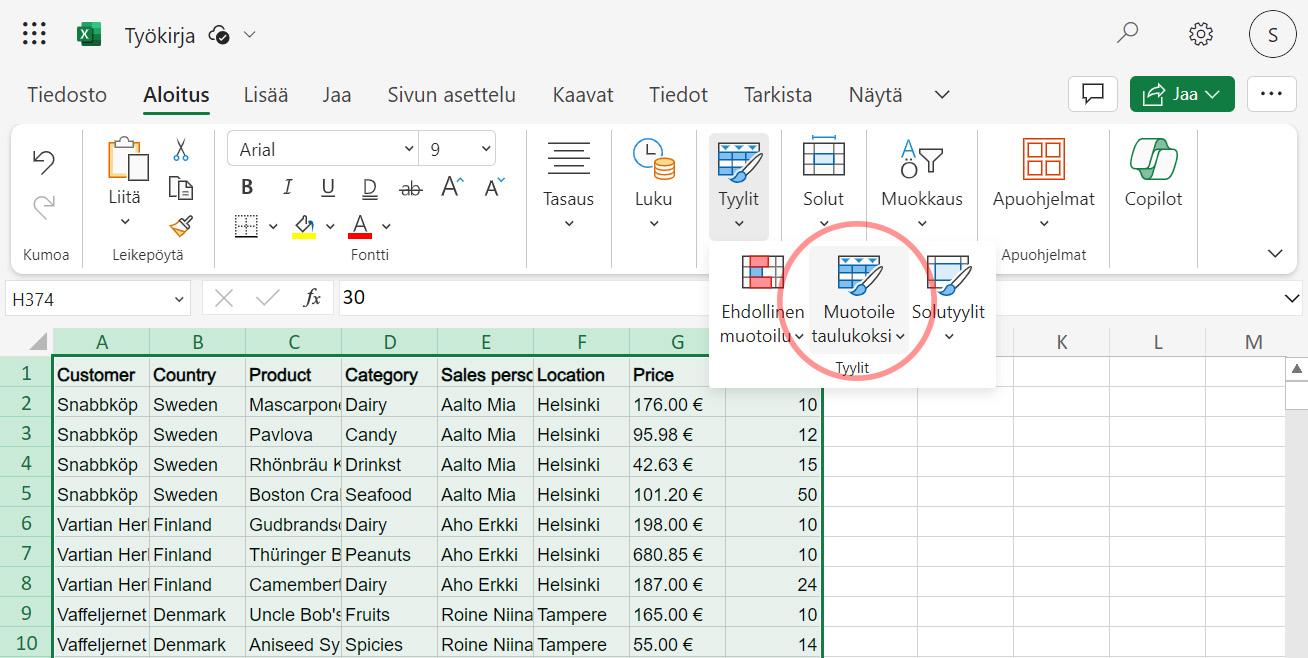The image size is (1308, 658).
Task: Expand the font size dropdown
Action: click(486, 150)
